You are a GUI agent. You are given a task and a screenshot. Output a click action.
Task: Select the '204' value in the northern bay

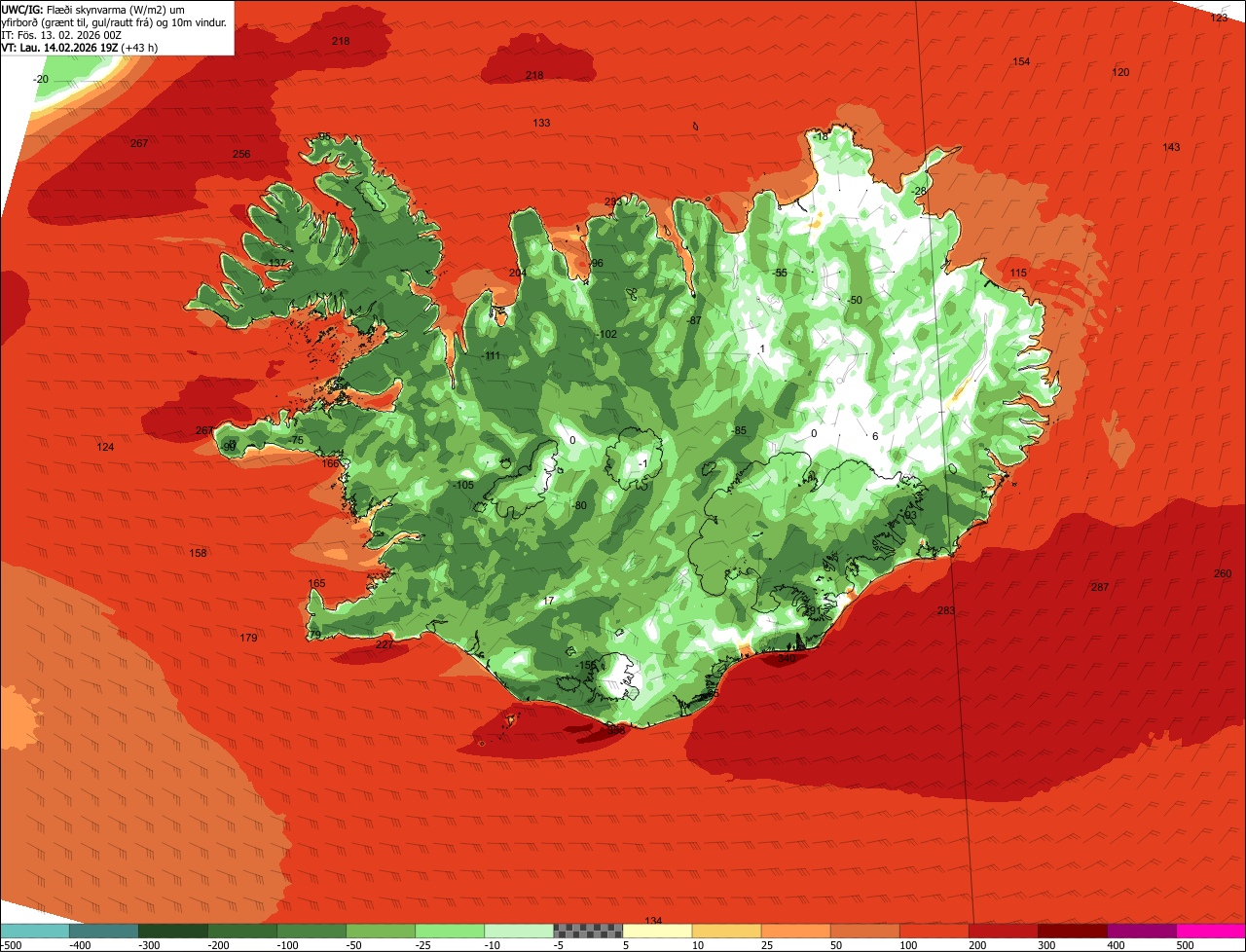517,273
